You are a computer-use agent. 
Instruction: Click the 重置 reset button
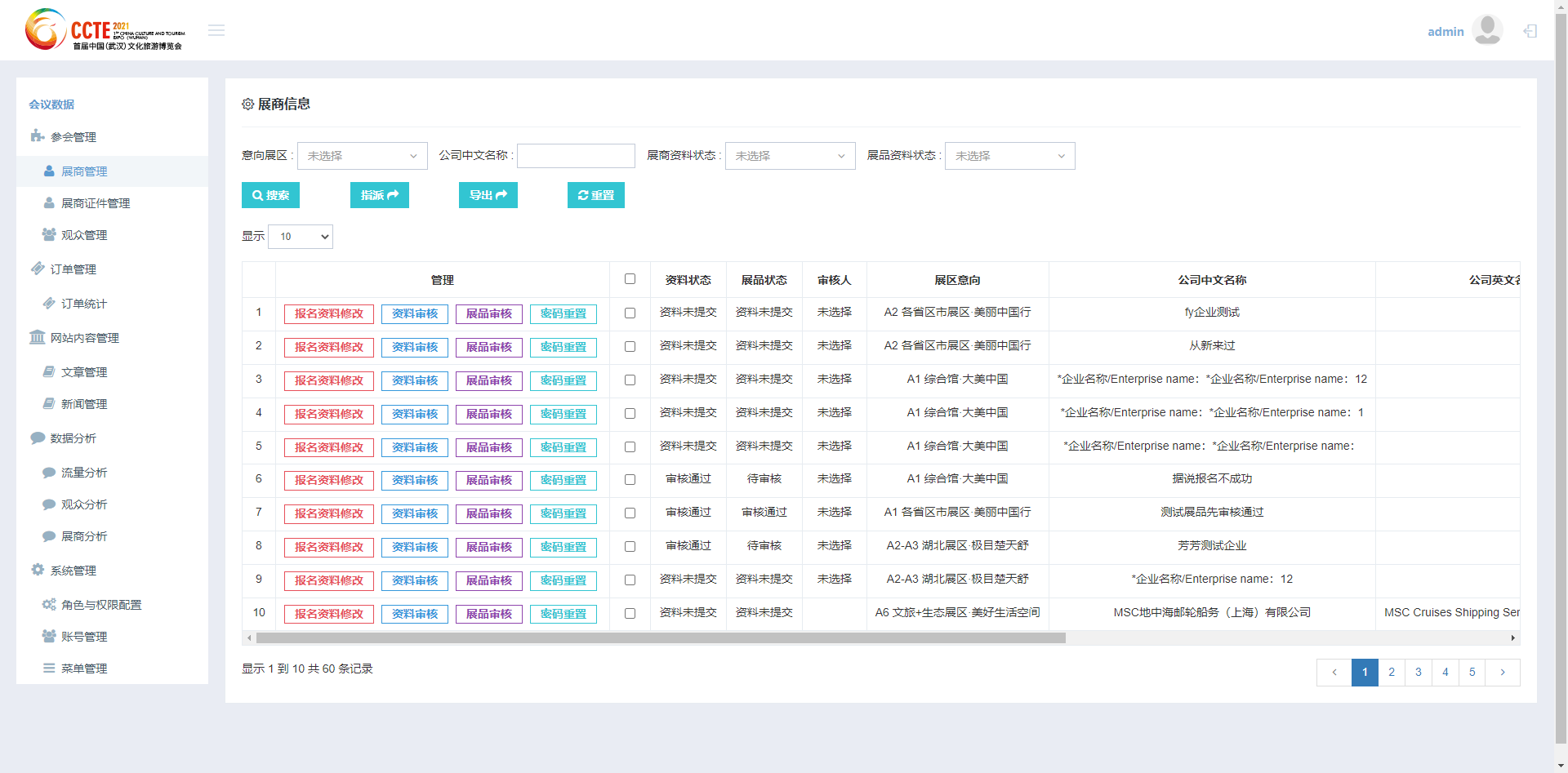coord(596,195)
